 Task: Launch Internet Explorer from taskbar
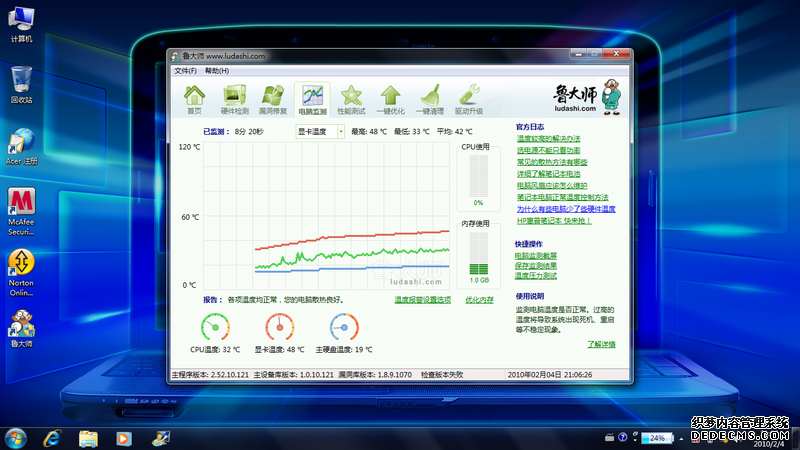52,439
